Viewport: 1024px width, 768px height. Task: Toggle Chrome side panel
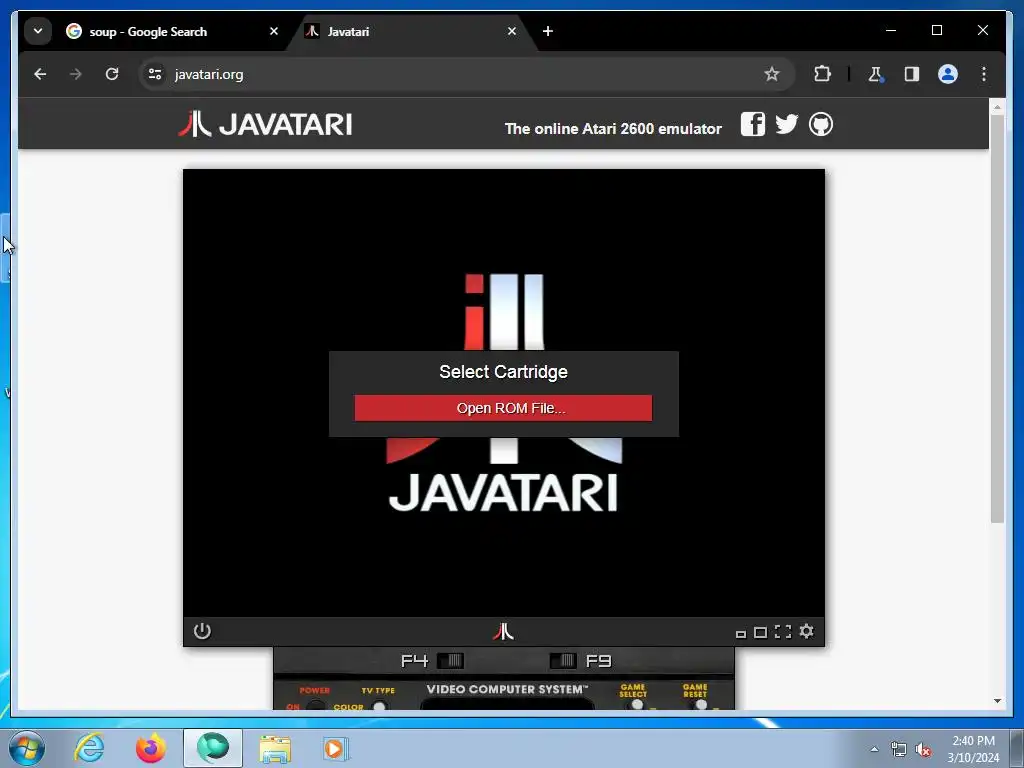912,74
